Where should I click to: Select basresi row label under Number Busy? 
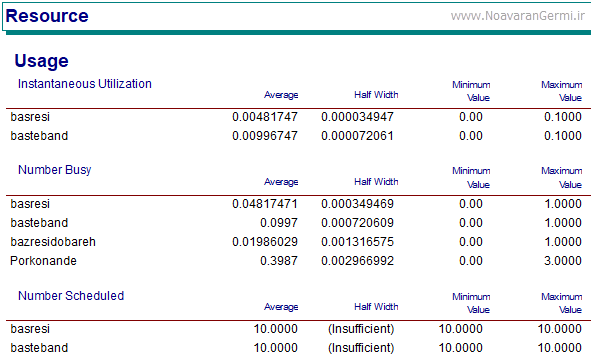(x=30, y=204)
